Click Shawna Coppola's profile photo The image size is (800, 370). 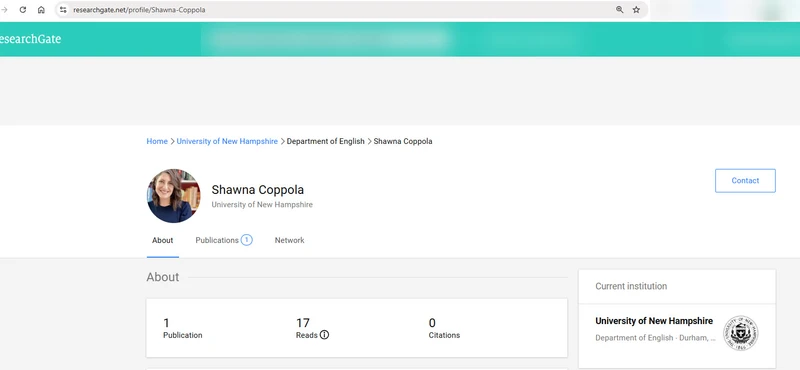pos(173,196)
